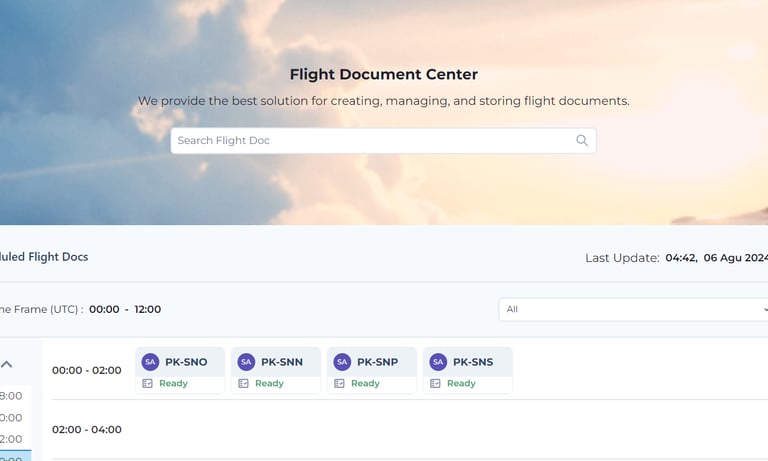Screen dimensions: 768x461
Task: Select the 00:00 - 02:00 time slot label
Action: pos(87,370)
